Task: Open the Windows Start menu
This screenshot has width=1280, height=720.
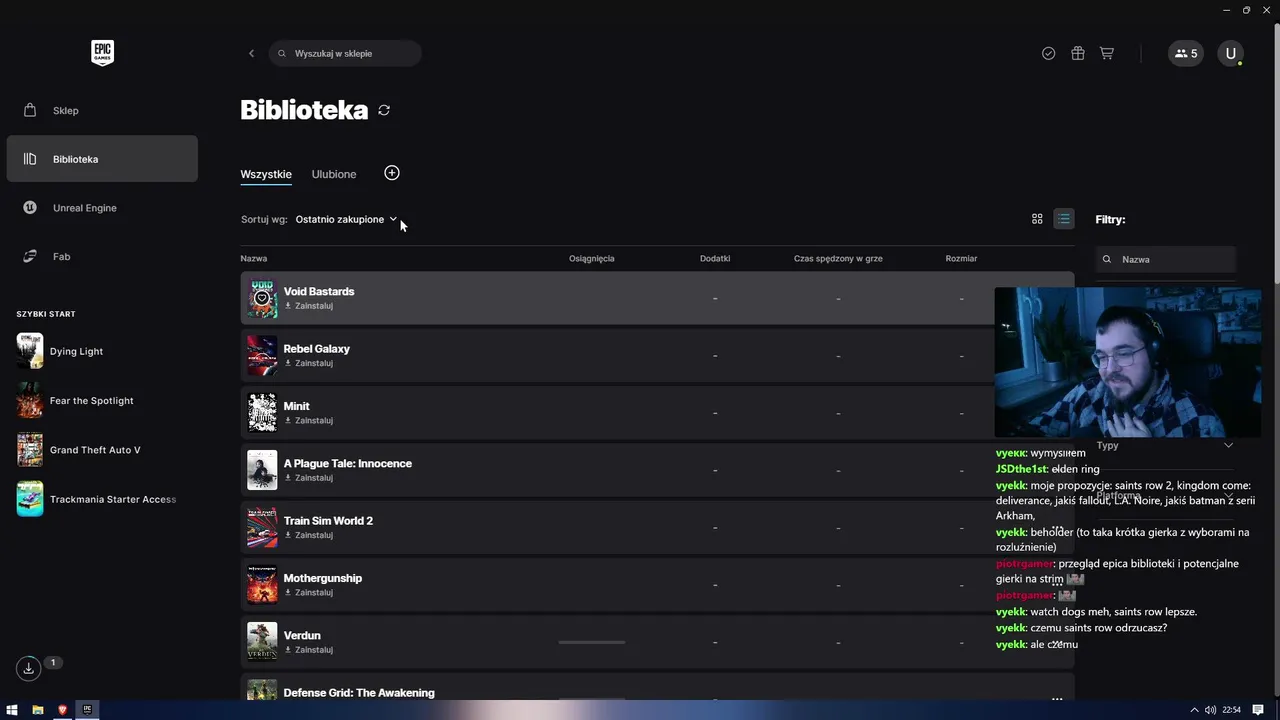Action: (x=12, y=710)
